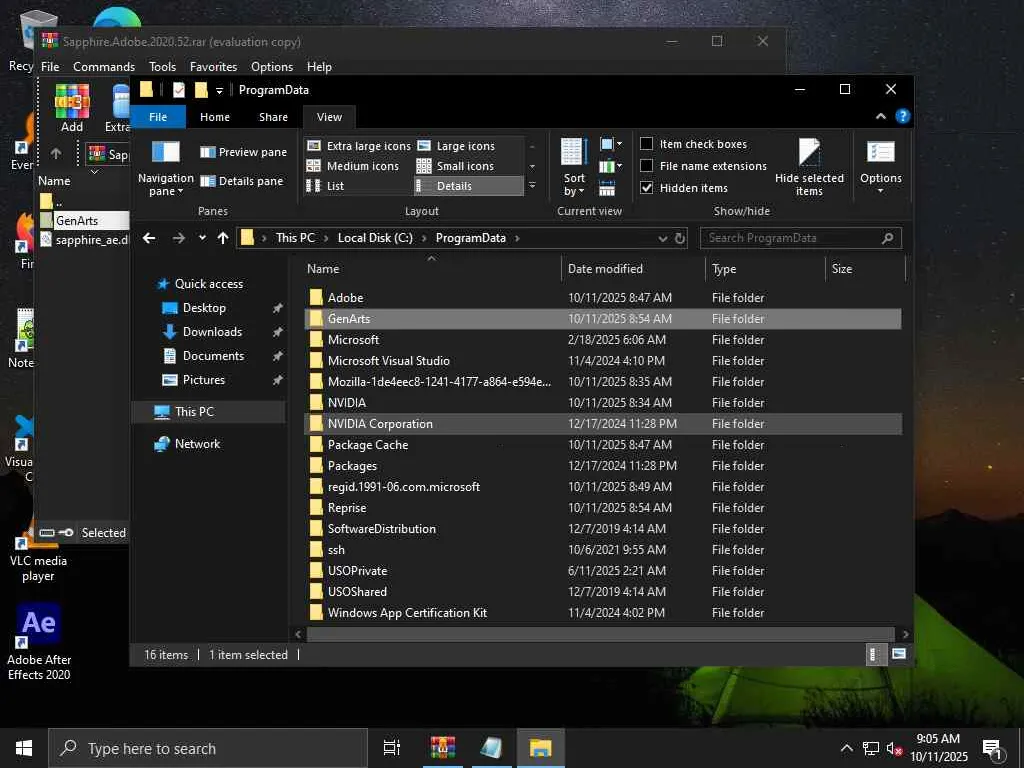Show hidden system tray icons
The width and height of the screenshot is (1024, 768).
coord(846,748)
